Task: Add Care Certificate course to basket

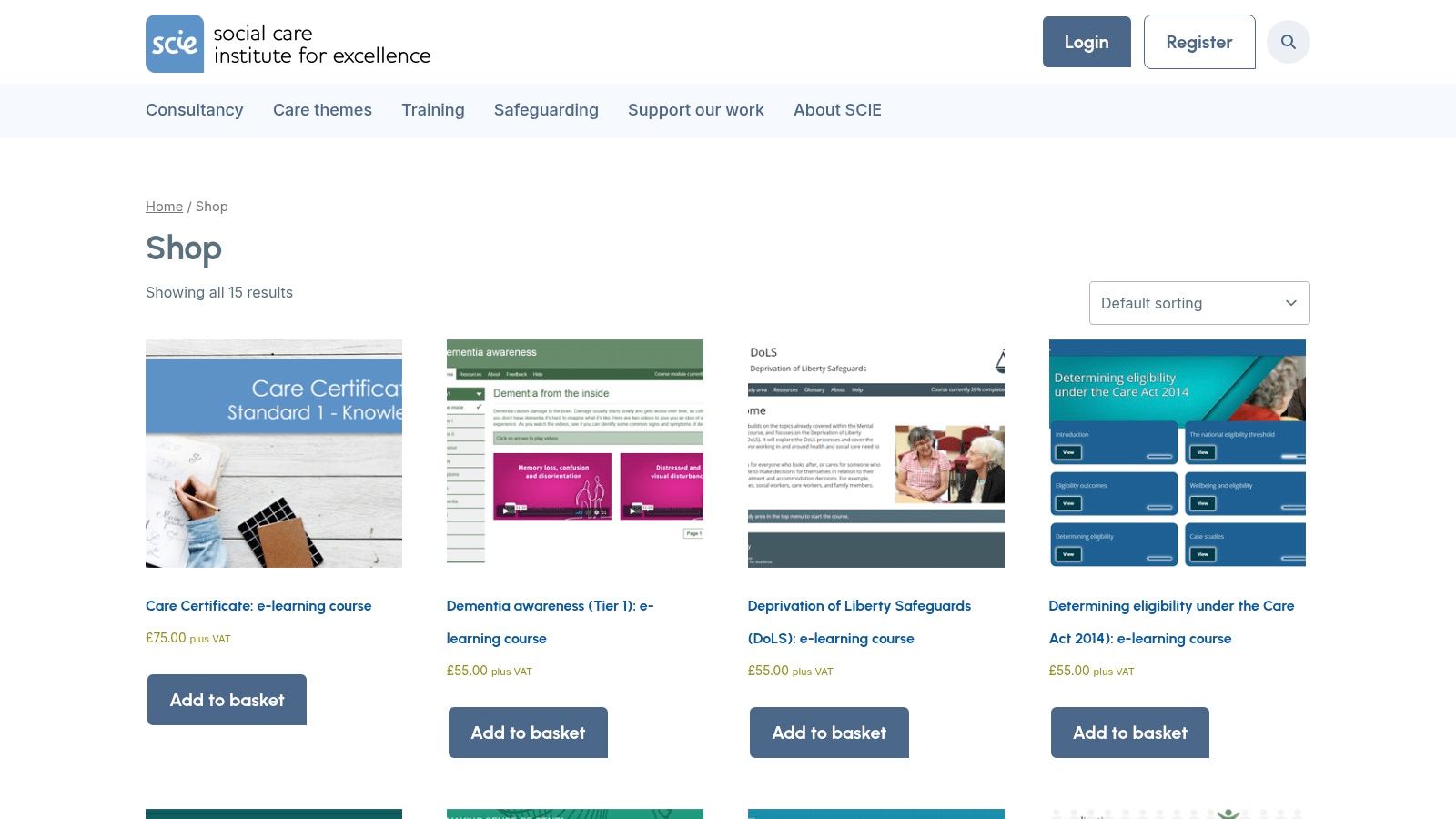Action: coord(227,700)
